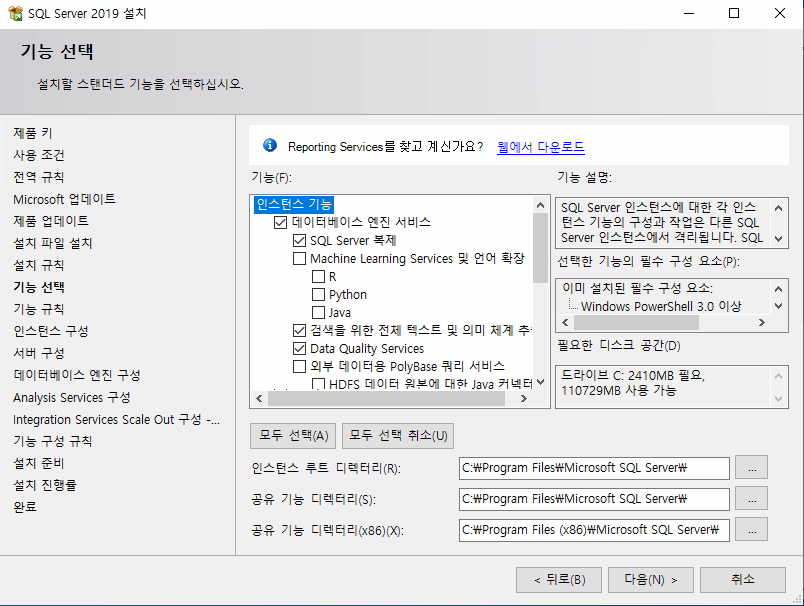Click the 인스턴스 루트 디렉터리 path field

[594, 468]
